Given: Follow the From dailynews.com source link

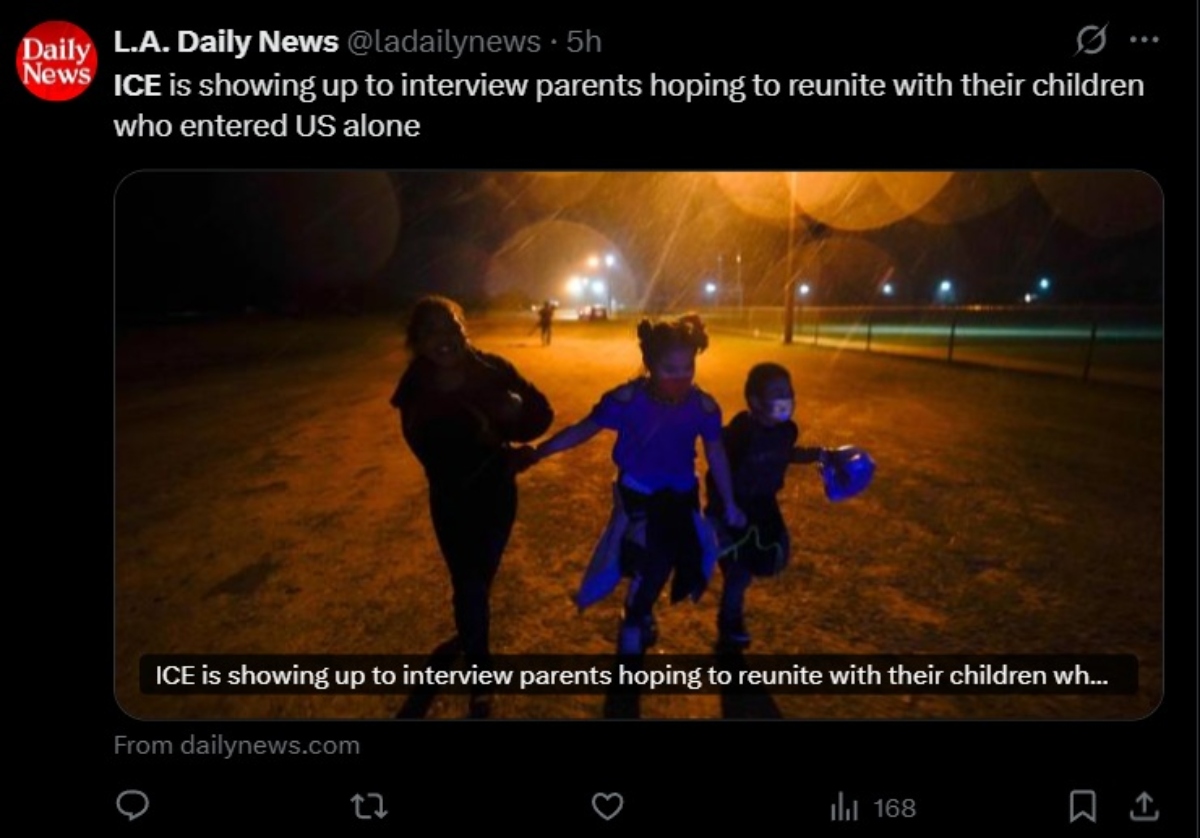Looking at the screenshot, I should [x=236, y=745].
